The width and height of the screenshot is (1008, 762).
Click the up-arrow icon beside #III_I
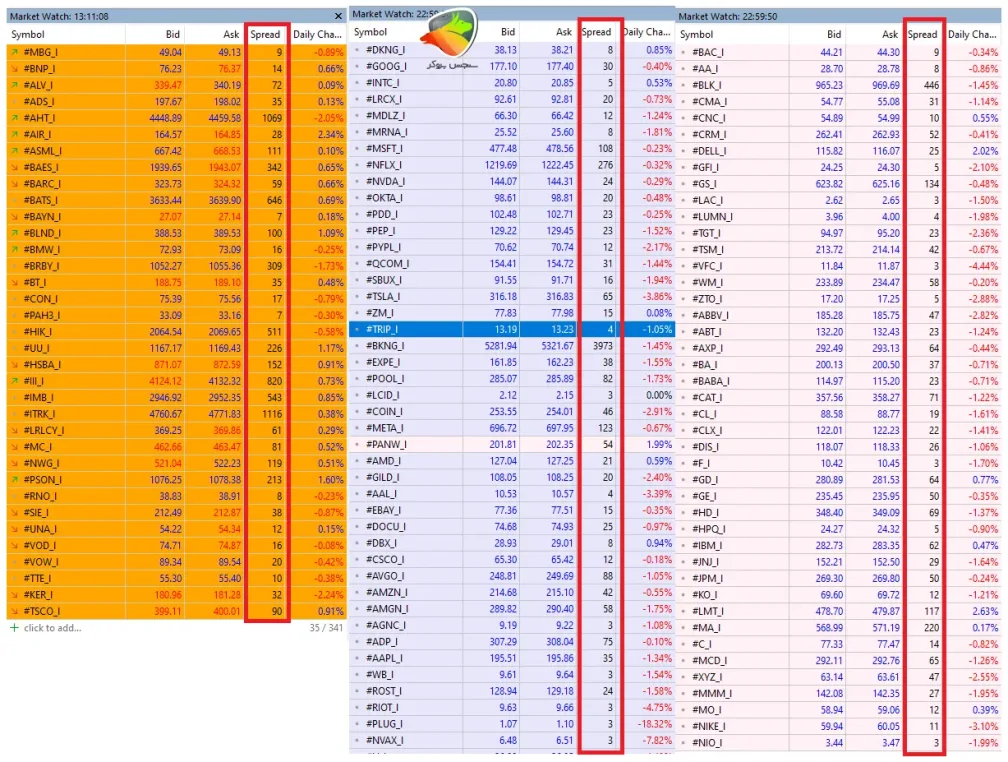[x=14, y=381]
